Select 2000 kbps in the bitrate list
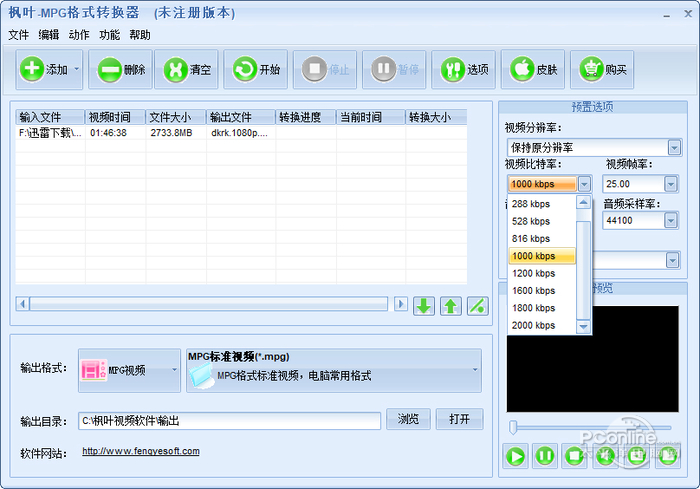Viewport: 700px width, 489px height. [x=542, y=325]
